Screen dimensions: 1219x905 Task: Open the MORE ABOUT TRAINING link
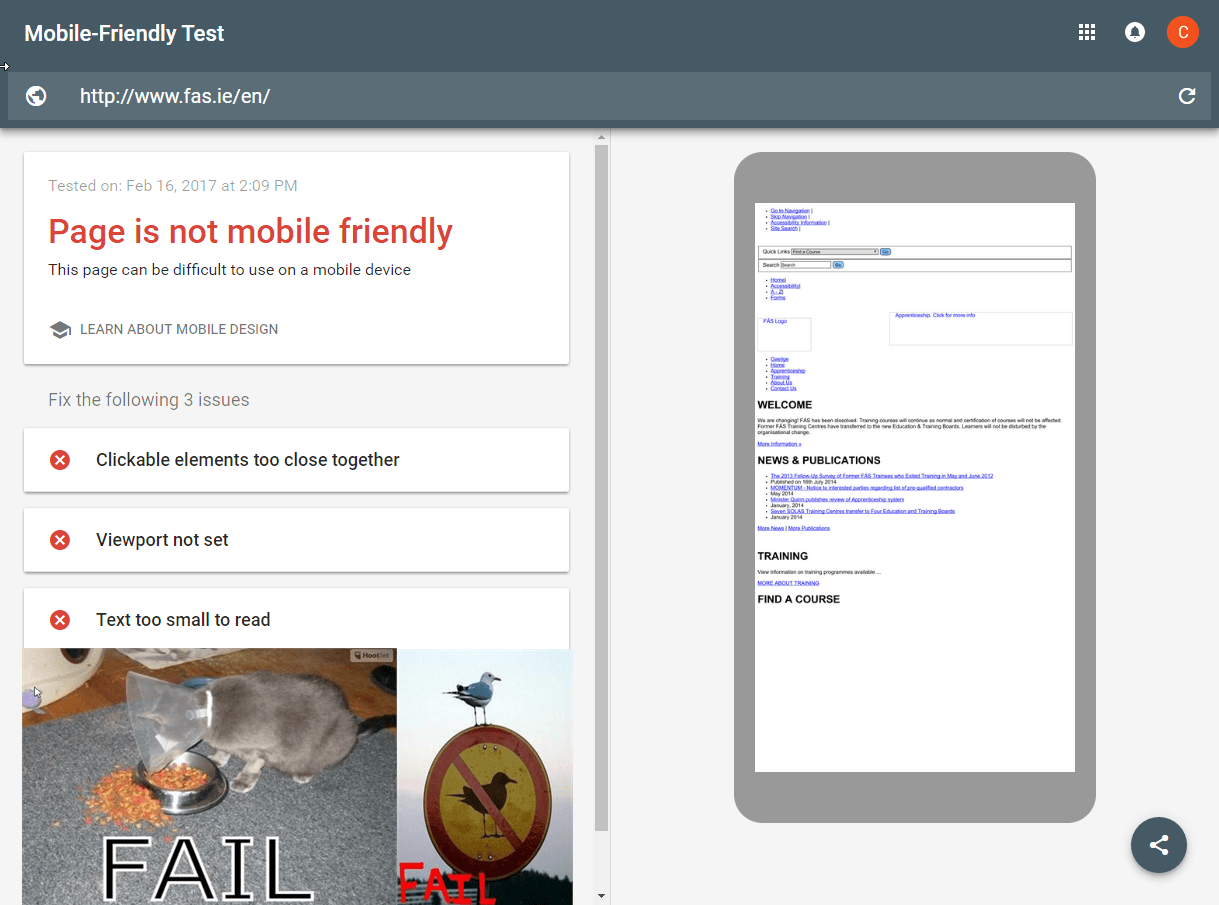[789, 582]
